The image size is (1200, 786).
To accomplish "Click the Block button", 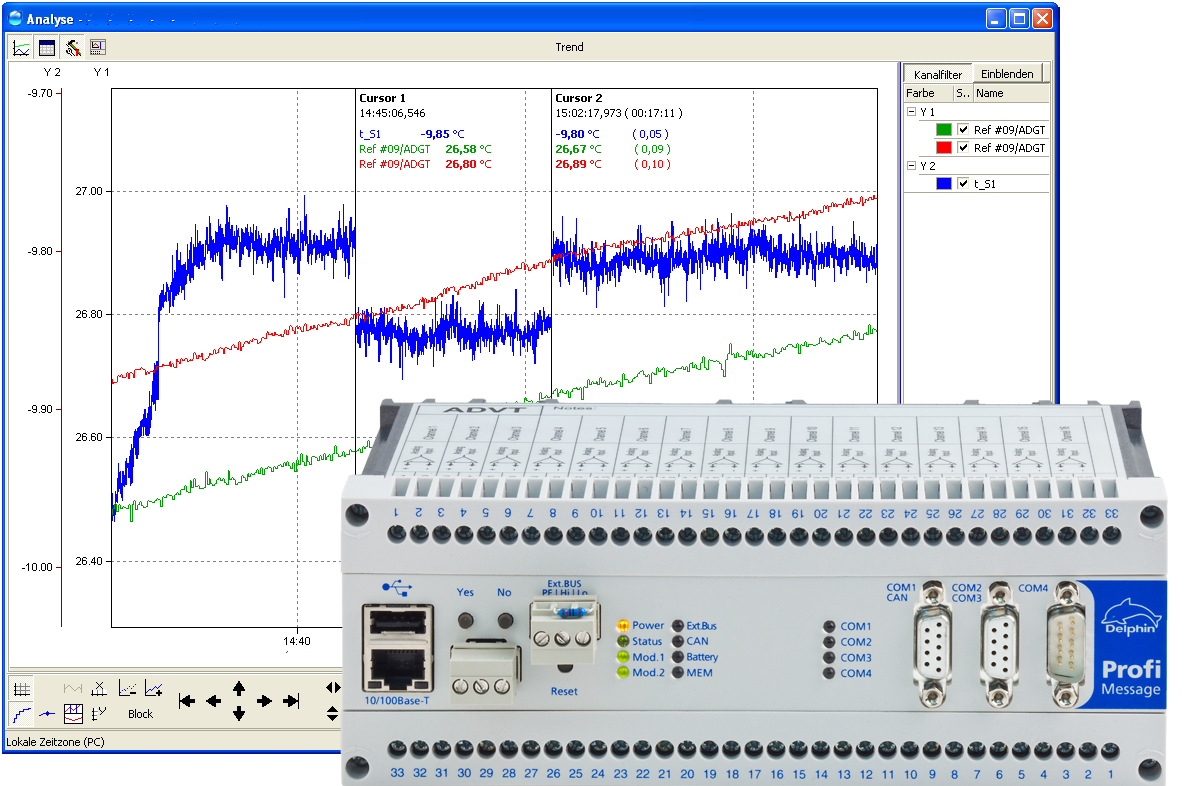I will [141, 714].
